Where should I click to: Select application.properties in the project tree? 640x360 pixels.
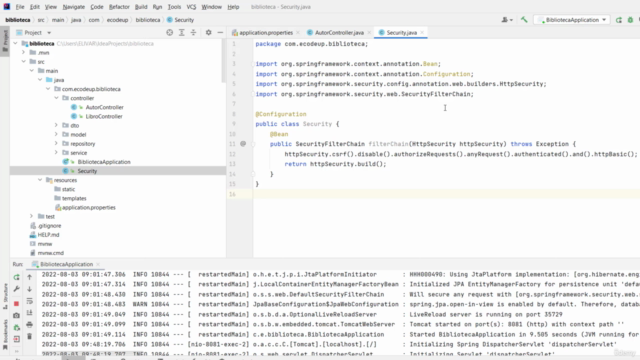tap(89, 207)
